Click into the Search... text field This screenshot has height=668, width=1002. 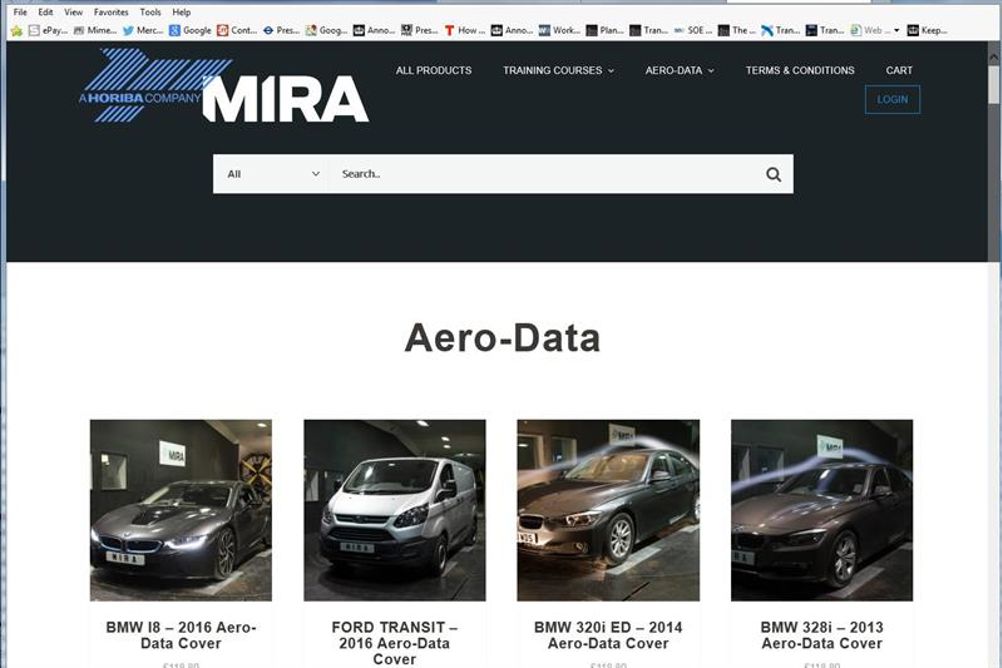(543, 174)
